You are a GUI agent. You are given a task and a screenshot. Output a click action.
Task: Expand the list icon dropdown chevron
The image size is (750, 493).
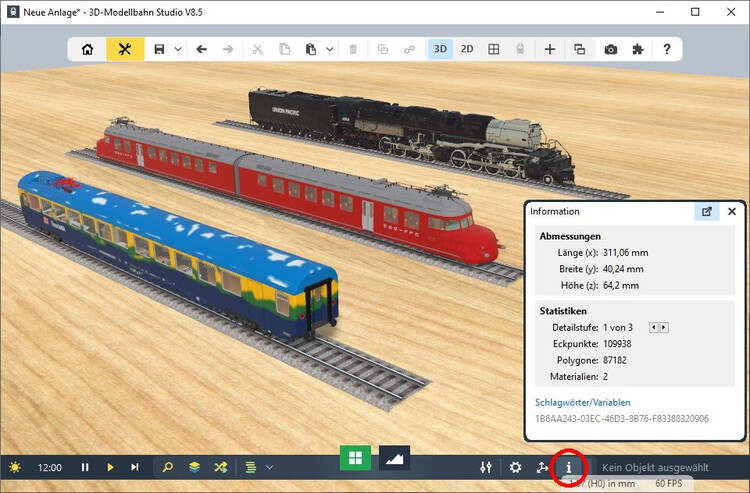tap(269, 467)
